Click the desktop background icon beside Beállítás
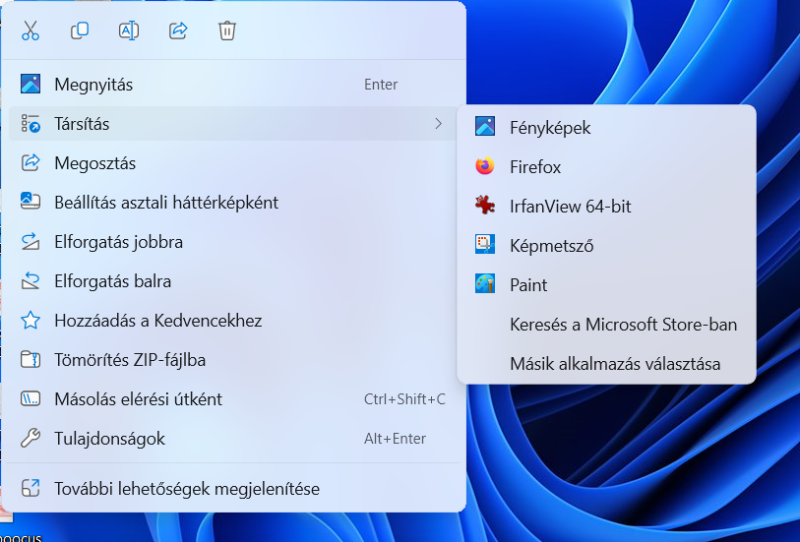This screenshot has width=800, height=542. tap(30, 201)
